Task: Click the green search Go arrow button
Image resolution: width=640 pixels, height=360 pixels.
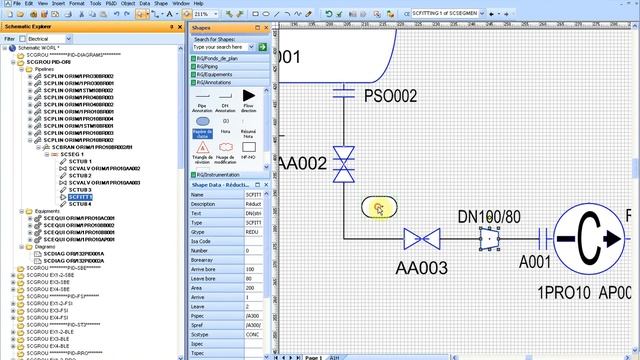Action: tap(262, 47)
